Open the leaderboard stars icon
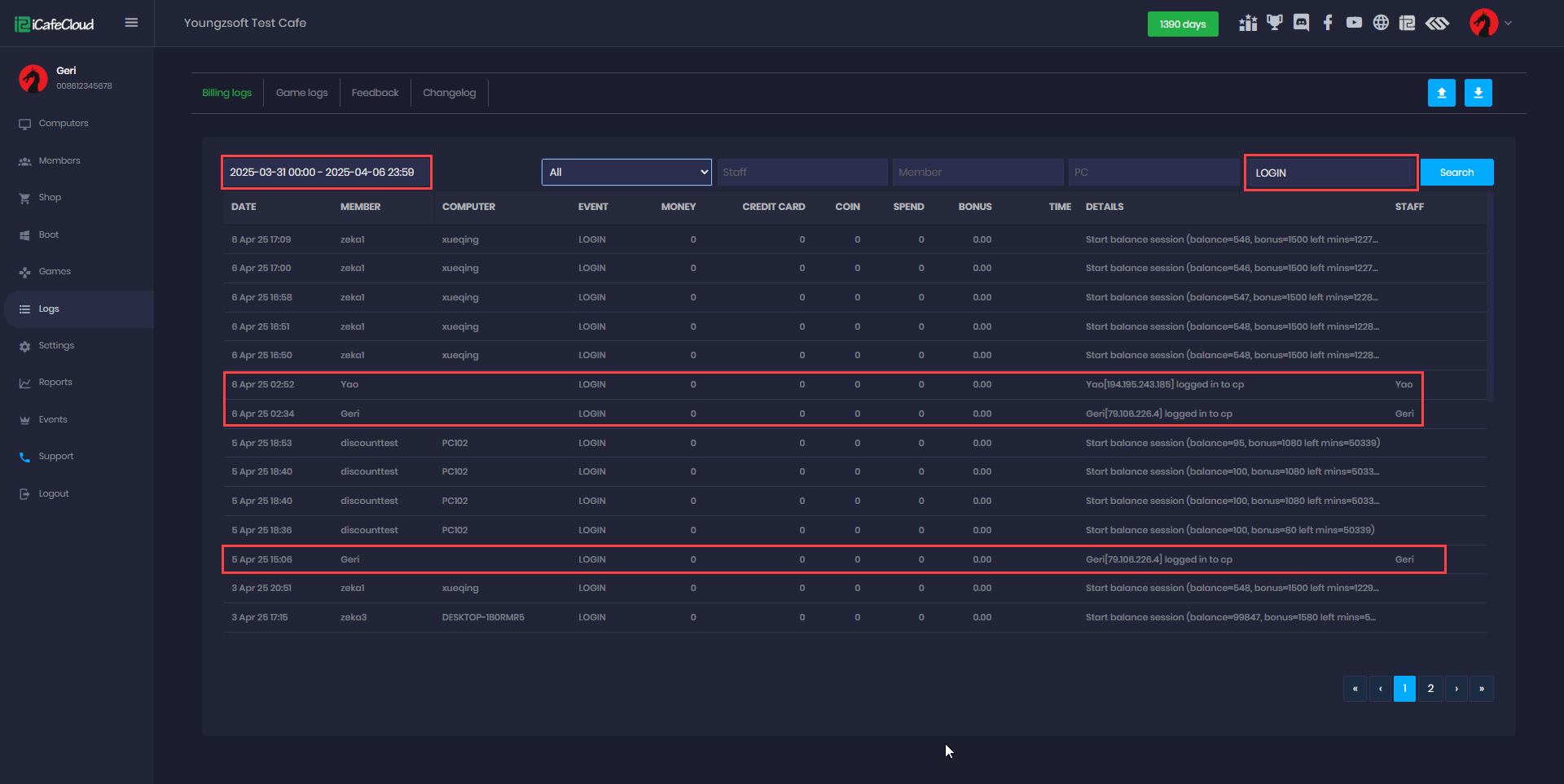The image size is (1564, 784). point(1248,23)
